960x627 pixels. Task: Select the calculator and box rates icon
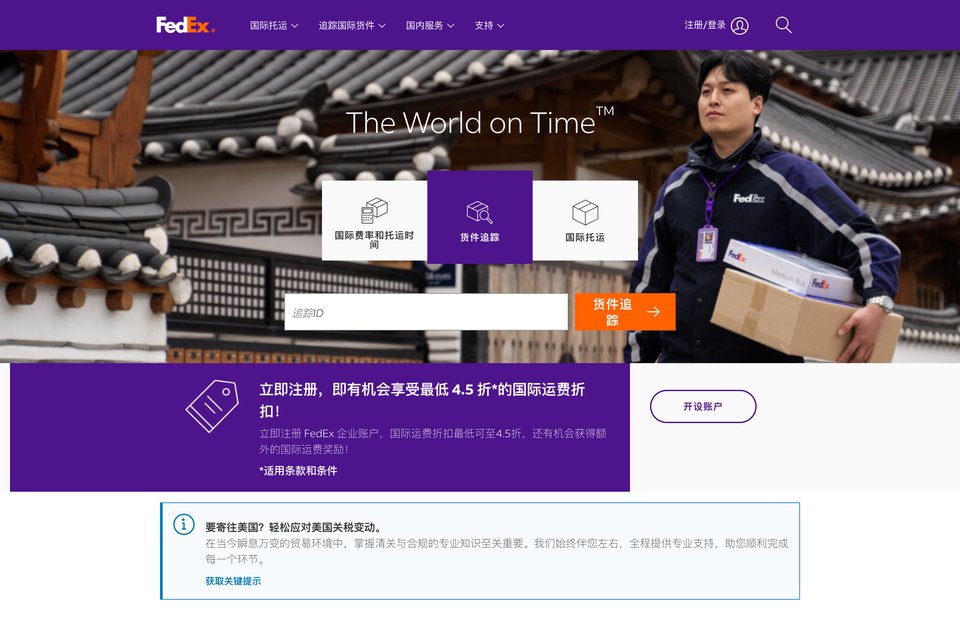pyautogui.click(x=374, y=210)
